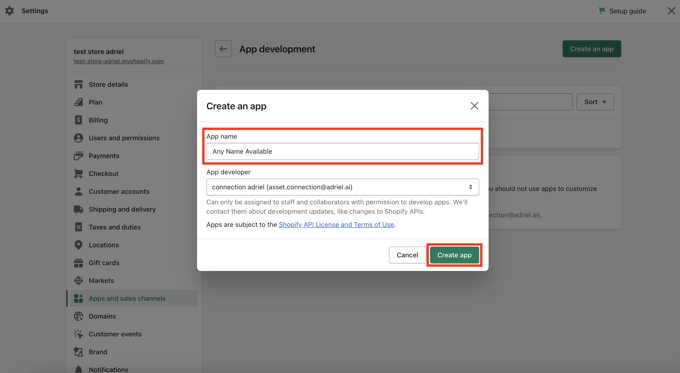Click the Create an app header button
The width and height of the screenshot is (680, 373).
coord(592,49)
